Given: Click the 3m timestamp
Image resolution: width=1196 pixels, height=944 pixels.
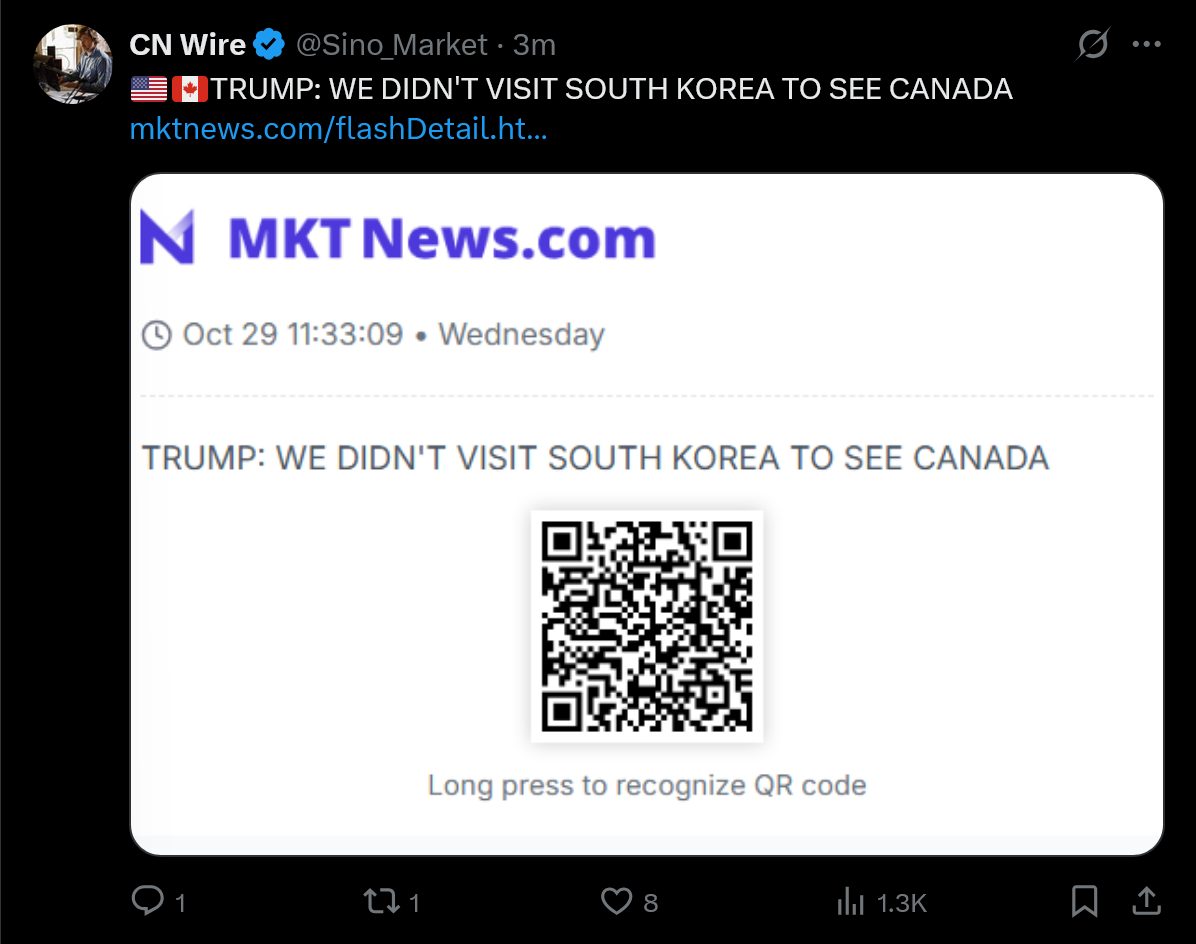Looking at the screenshot, I should click(534, 45).
